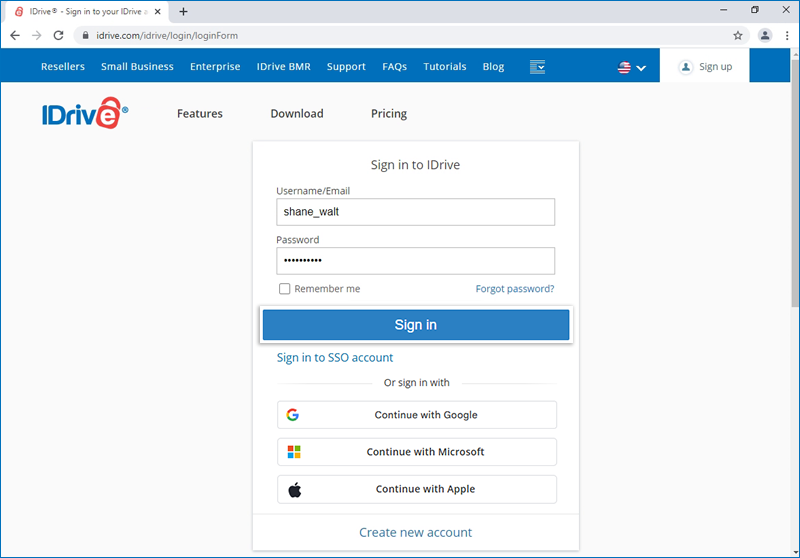Image resolution: width=800 pixels, height=558 pixels.
Task: Click the Google logo icon
Action: [293, 415]
